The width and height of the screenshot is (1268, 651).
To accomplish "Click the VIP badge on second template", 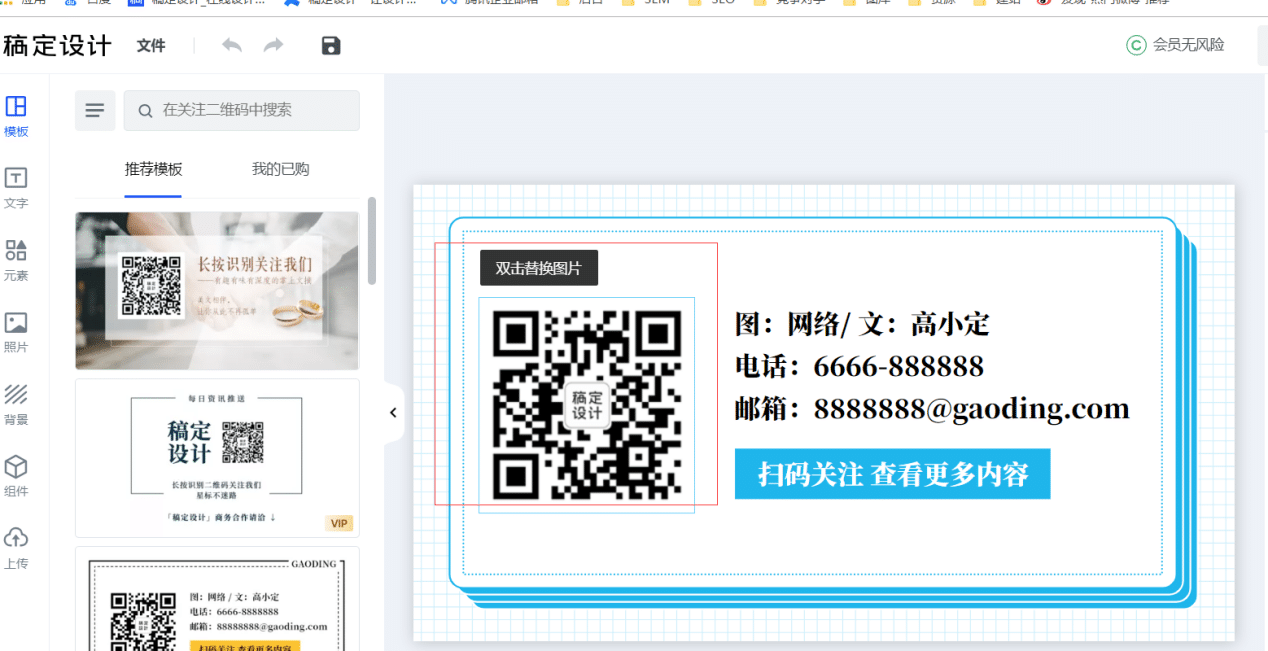I will pos(339,523).
